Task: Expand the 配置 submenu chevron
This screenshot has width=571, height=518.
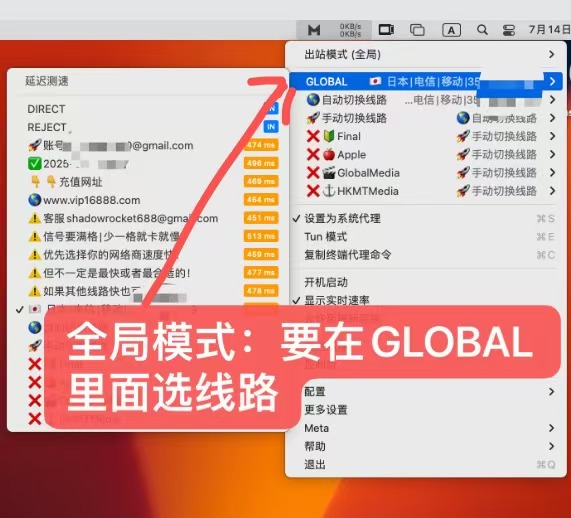Action: coord(551,392)
